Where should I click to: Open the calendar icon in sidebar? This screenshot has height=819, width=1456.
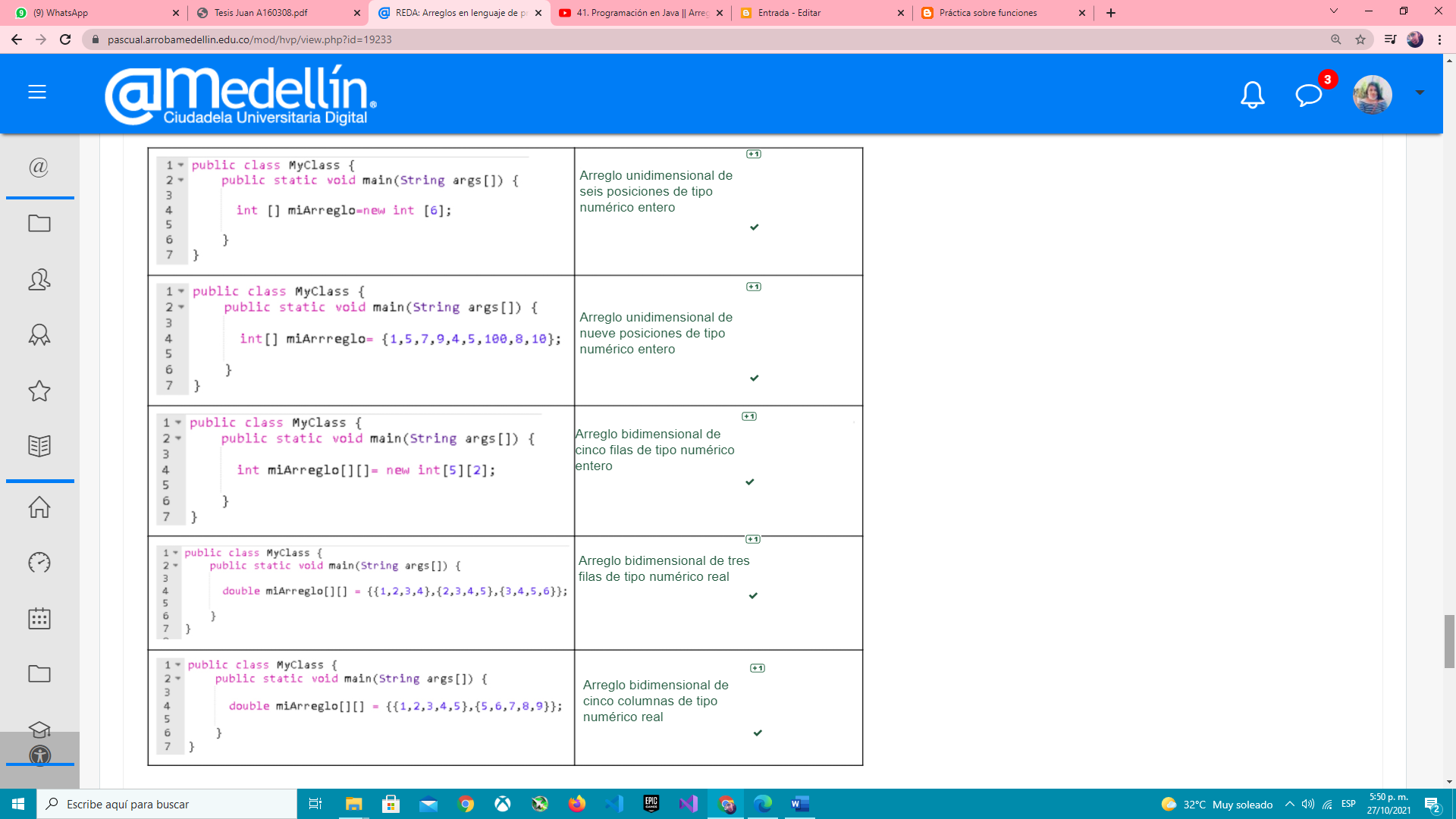pos(39,618)
